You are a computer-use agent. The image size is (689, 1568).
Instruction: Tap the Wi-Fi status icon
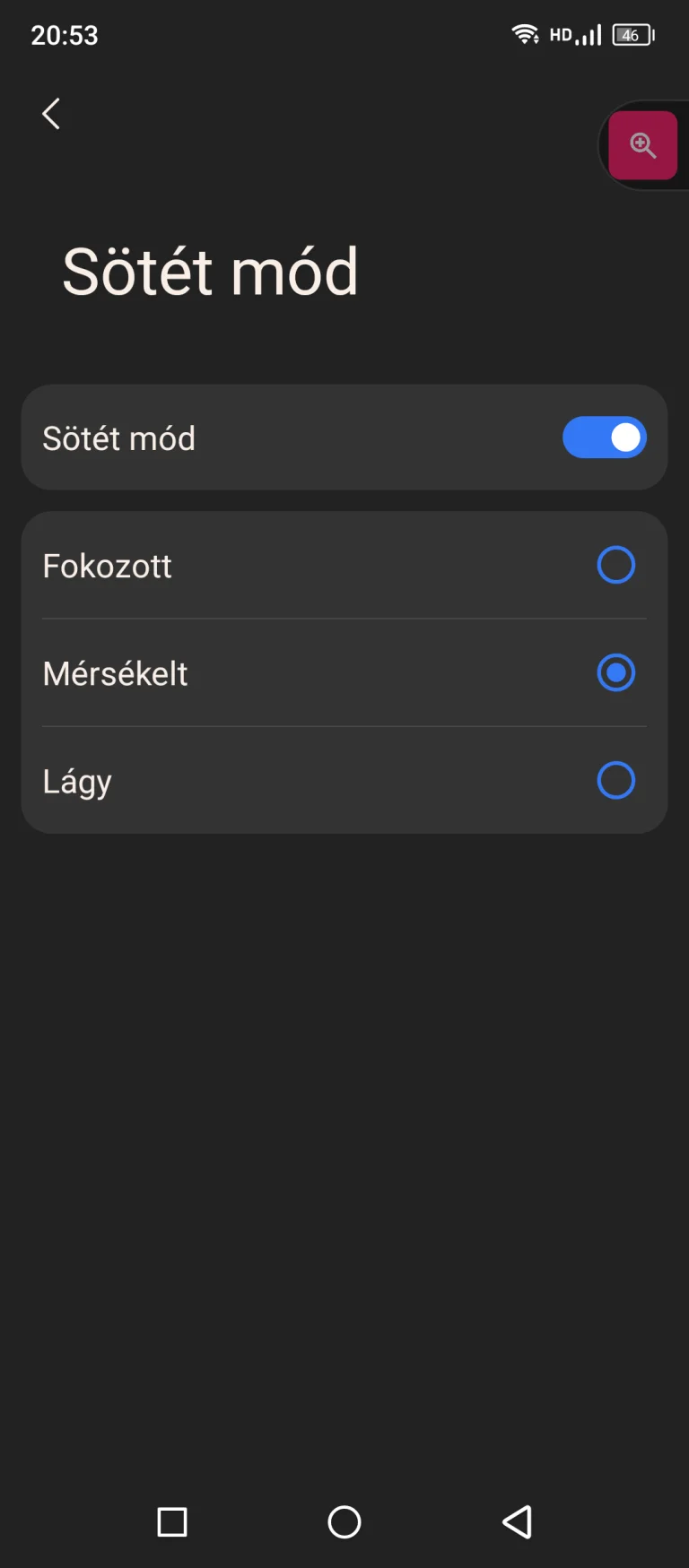(525, 35)
